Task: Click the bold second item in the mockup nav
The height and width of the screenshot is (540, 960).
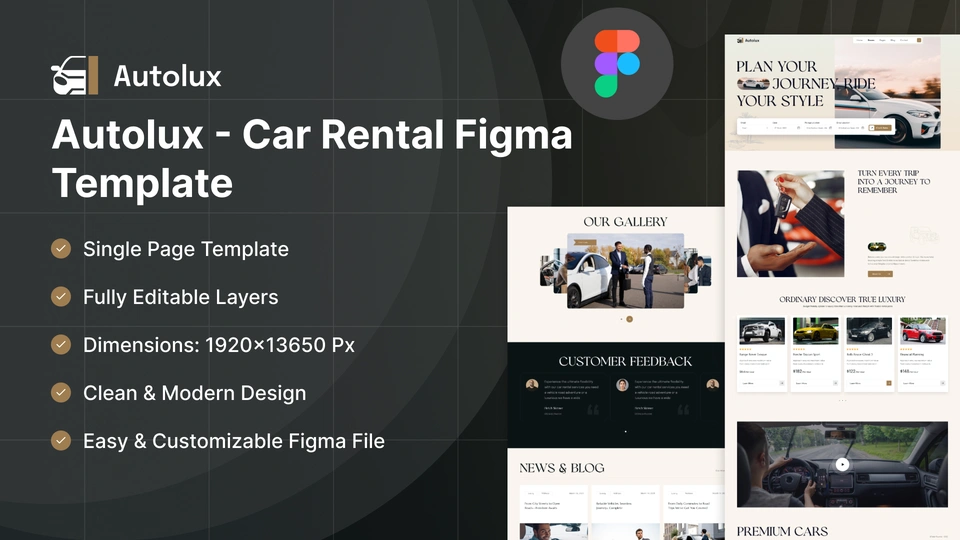Action: [x=871, y=40]
